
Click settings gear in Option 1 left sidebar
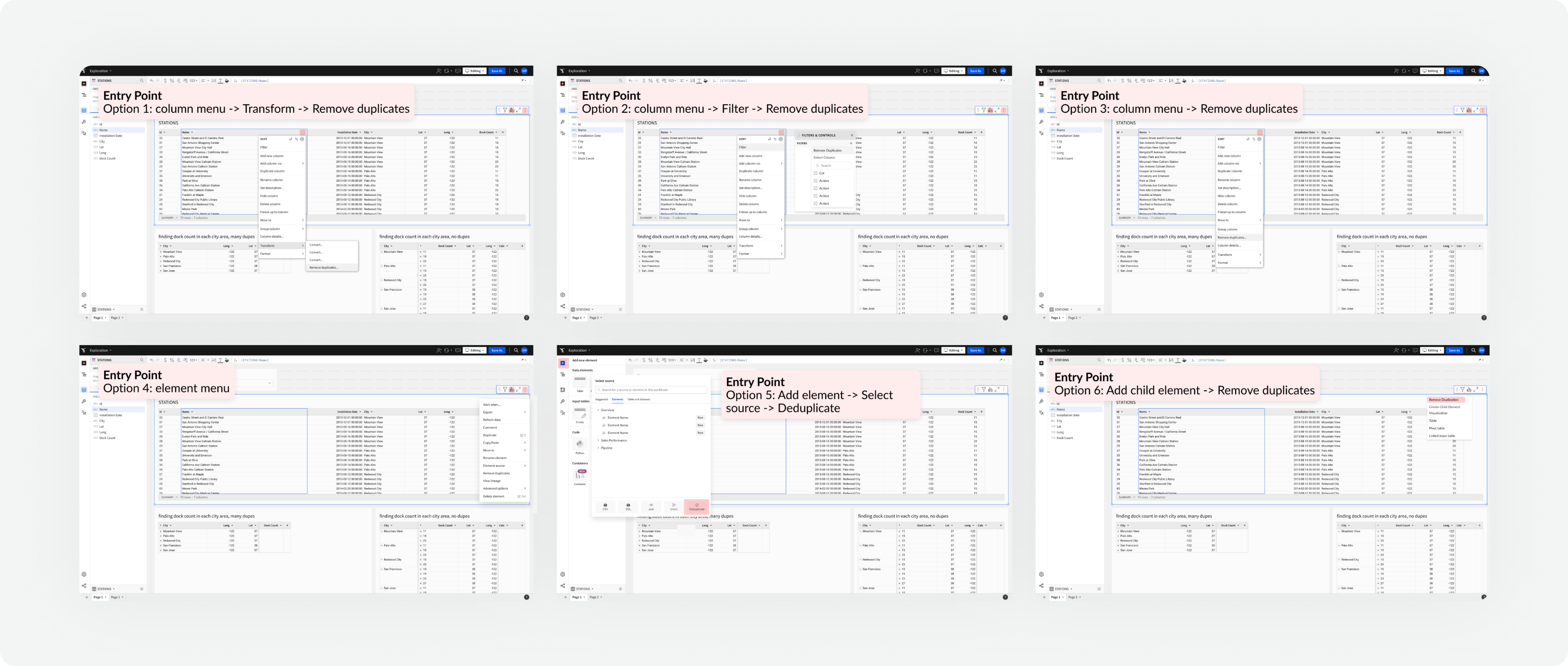[x=84, y=295]
